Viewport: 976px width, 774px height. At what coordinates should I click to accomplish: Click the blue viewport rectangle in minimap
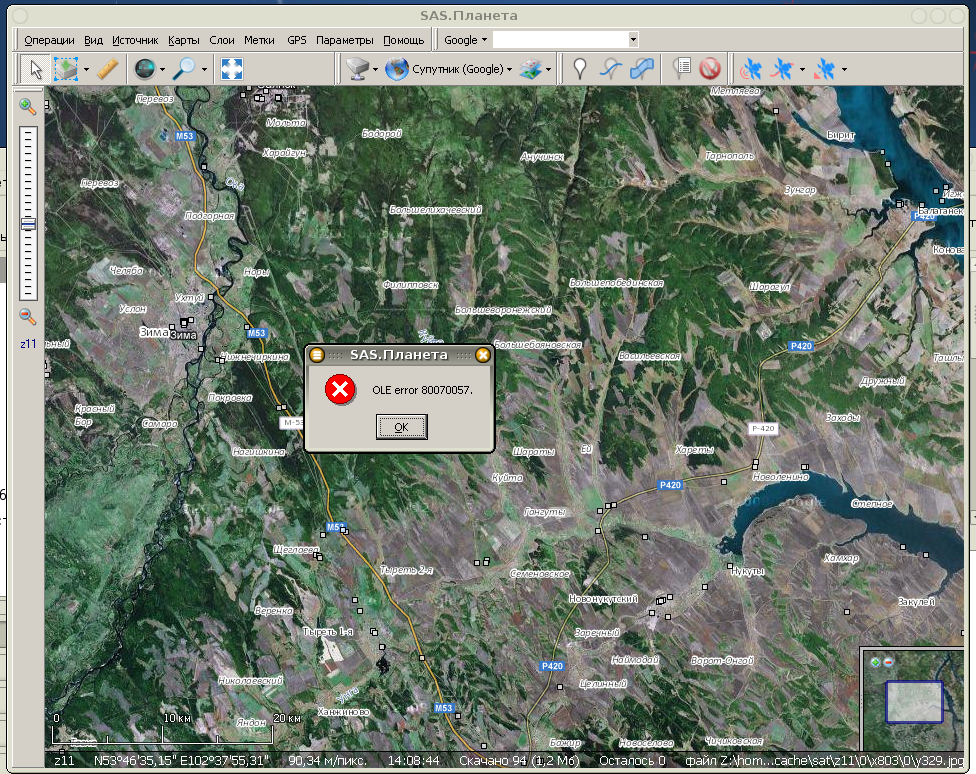(x=914, y=701)
